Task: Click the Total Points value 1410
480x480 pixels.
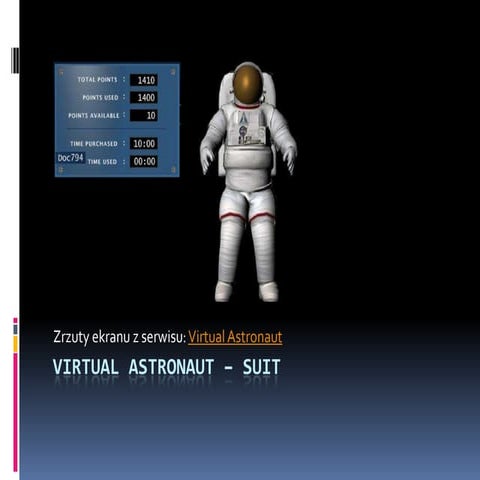Action: tap(144, 80)
